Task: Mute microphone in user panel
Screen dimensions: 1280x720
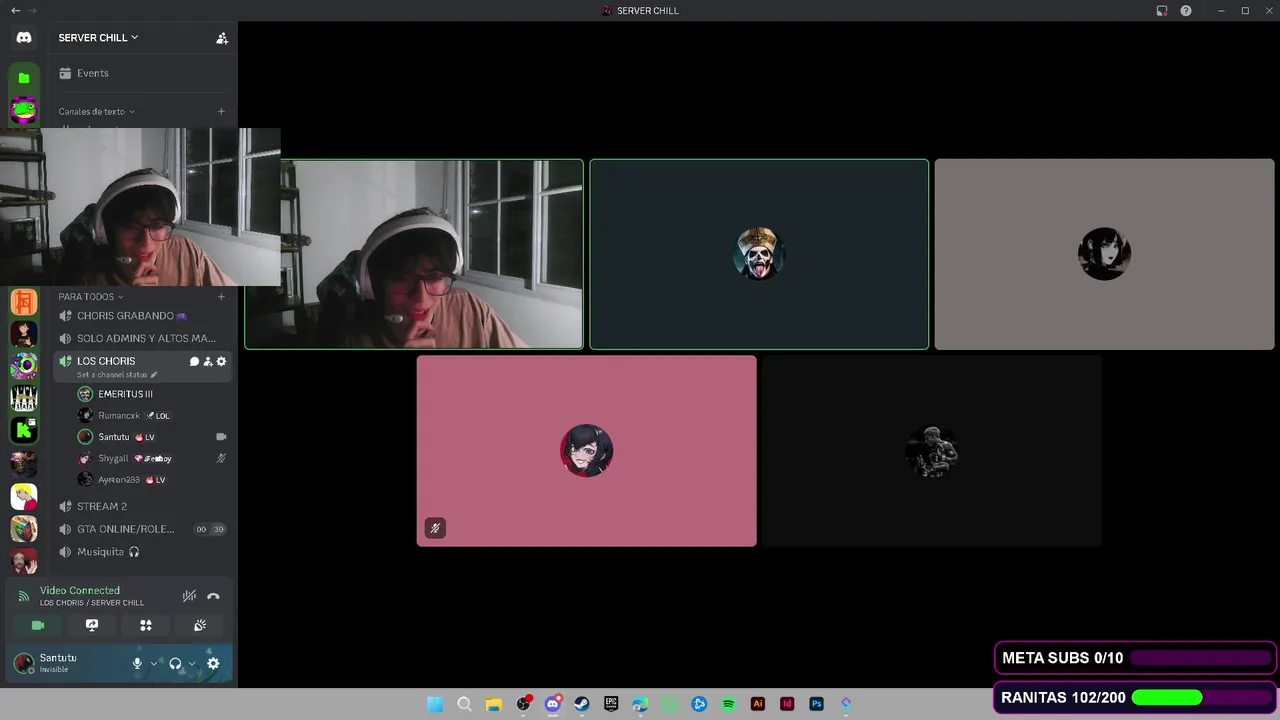Action: coord(137,663)
